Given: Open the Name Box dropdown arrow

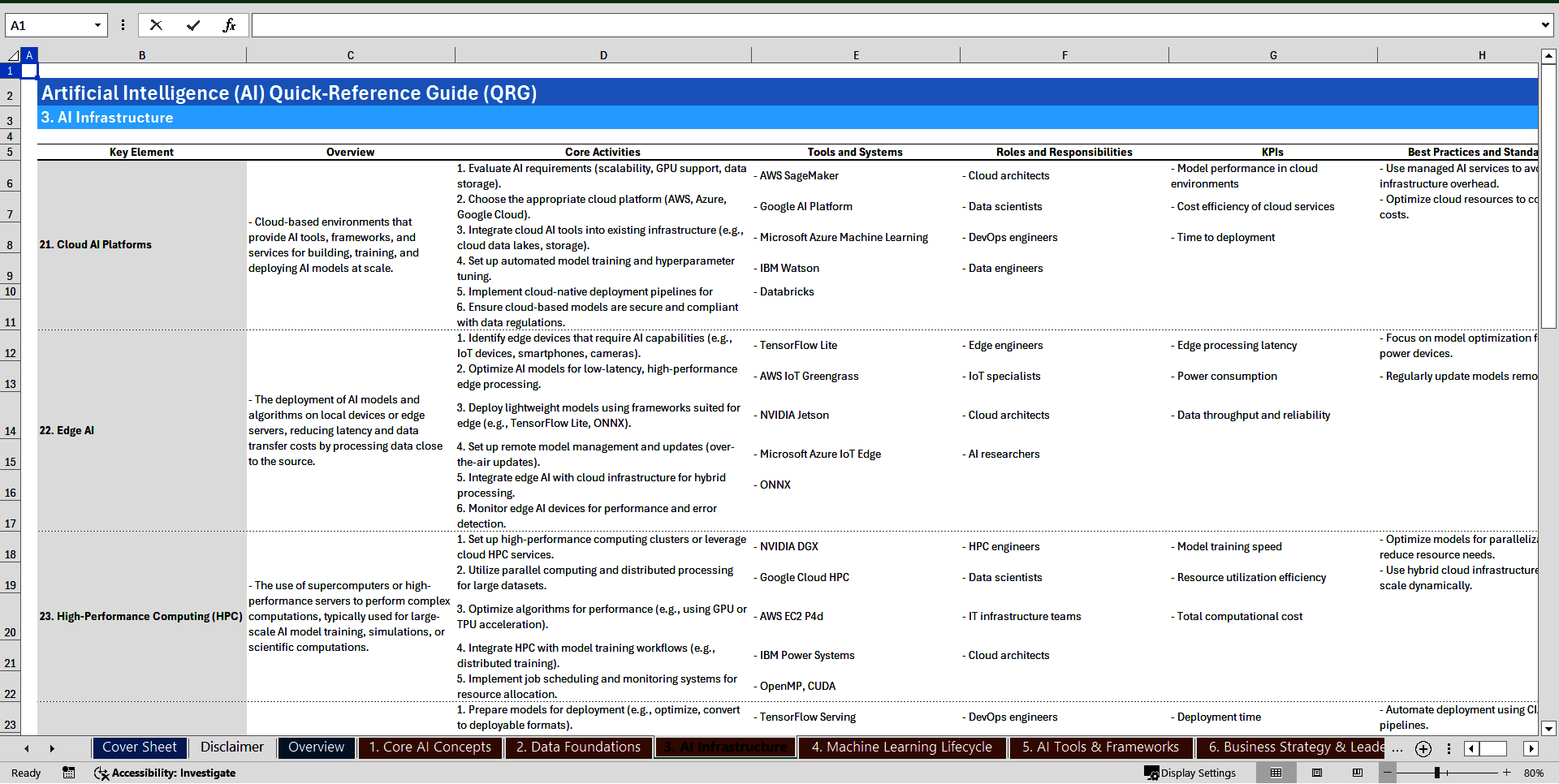Looking at the screenshot, I should point(96,24).
